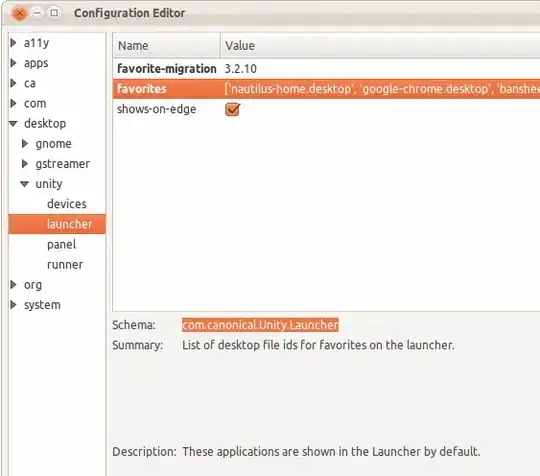Collapse the unity subtree arrow
This screenshot has width=540, height=476.
click(24, 184)
